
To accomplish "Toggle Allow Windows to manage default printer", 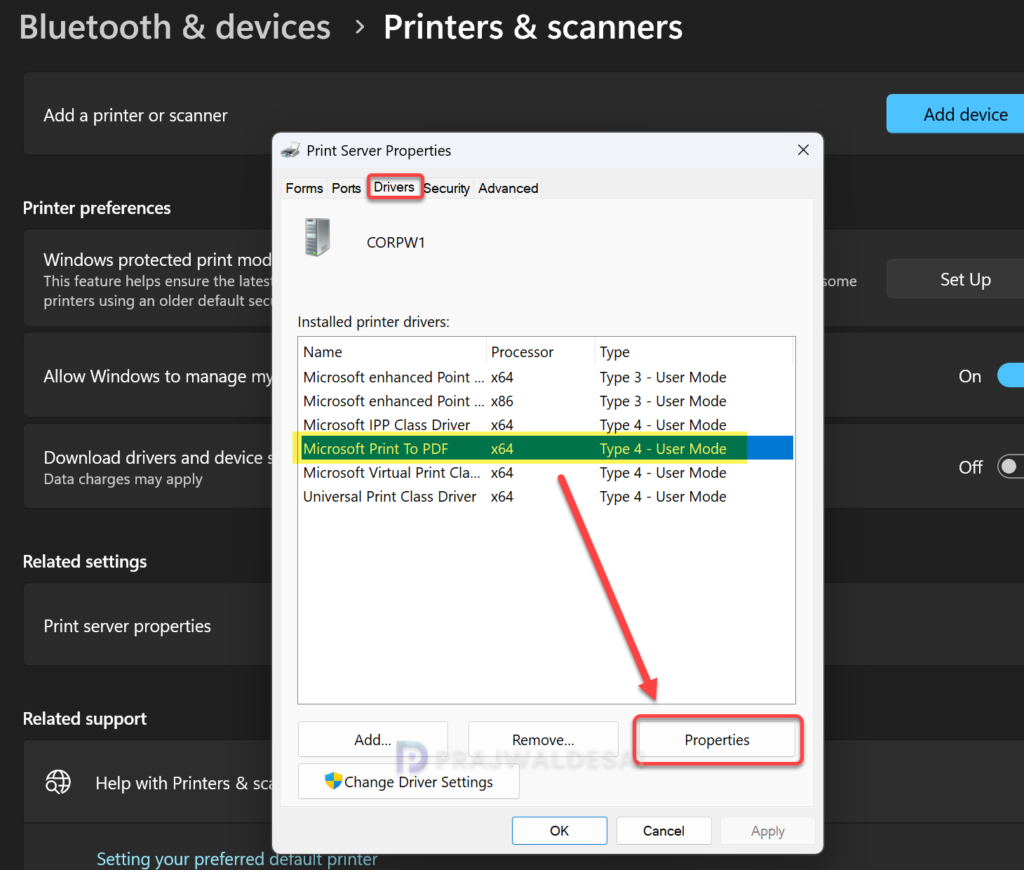I will [x=1010, y=376].
